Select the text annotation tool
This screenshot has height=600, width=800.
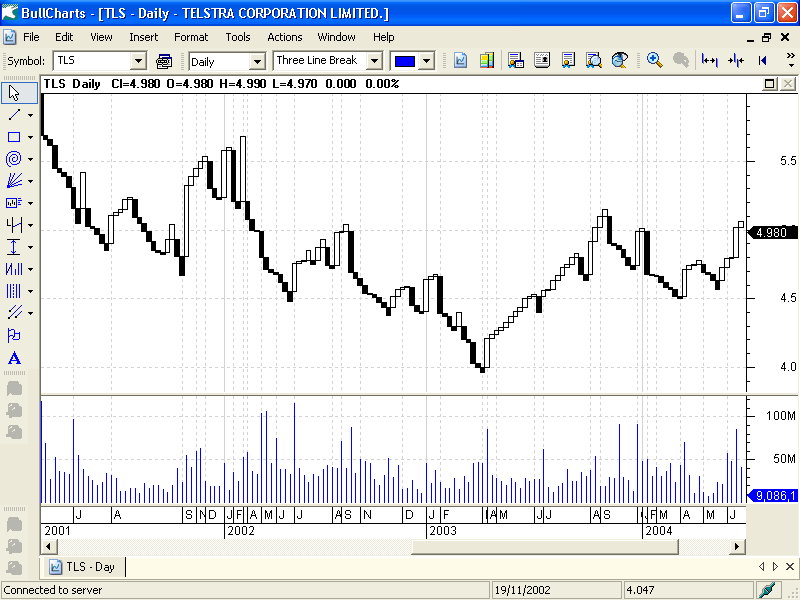pyautogui.click(x=14, y=358)
